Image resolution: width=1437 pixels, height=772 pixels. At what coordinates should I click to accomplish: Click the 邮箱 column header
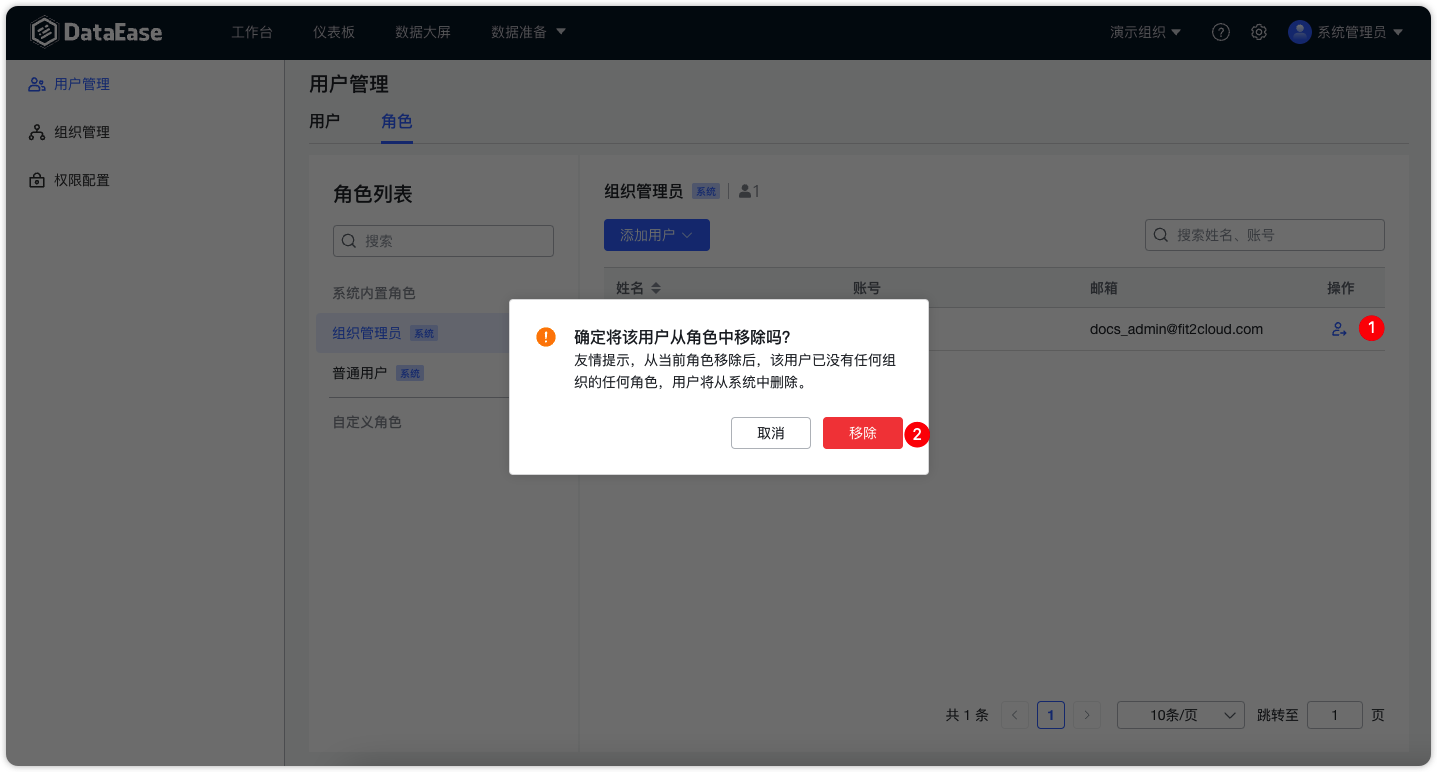click(1104, 288)
